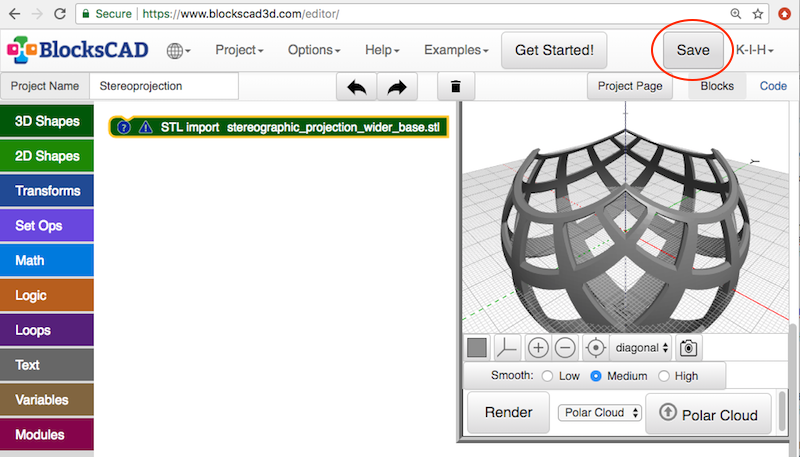Open the Project Page
The image size is (800, 457).
630,86
